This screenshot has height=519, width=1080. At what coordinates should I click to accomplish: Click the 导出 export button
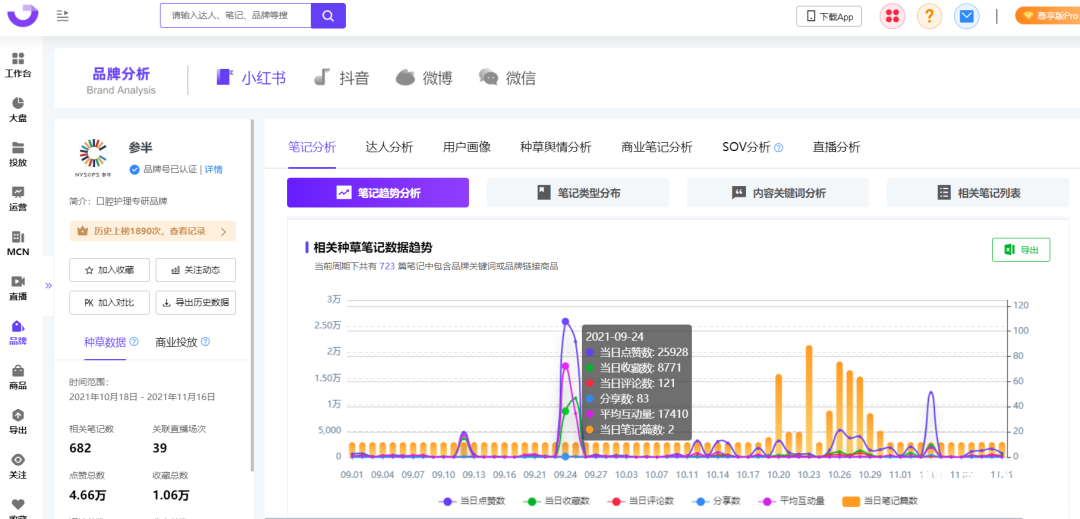pyautogui.click(x=1020, y=249)
